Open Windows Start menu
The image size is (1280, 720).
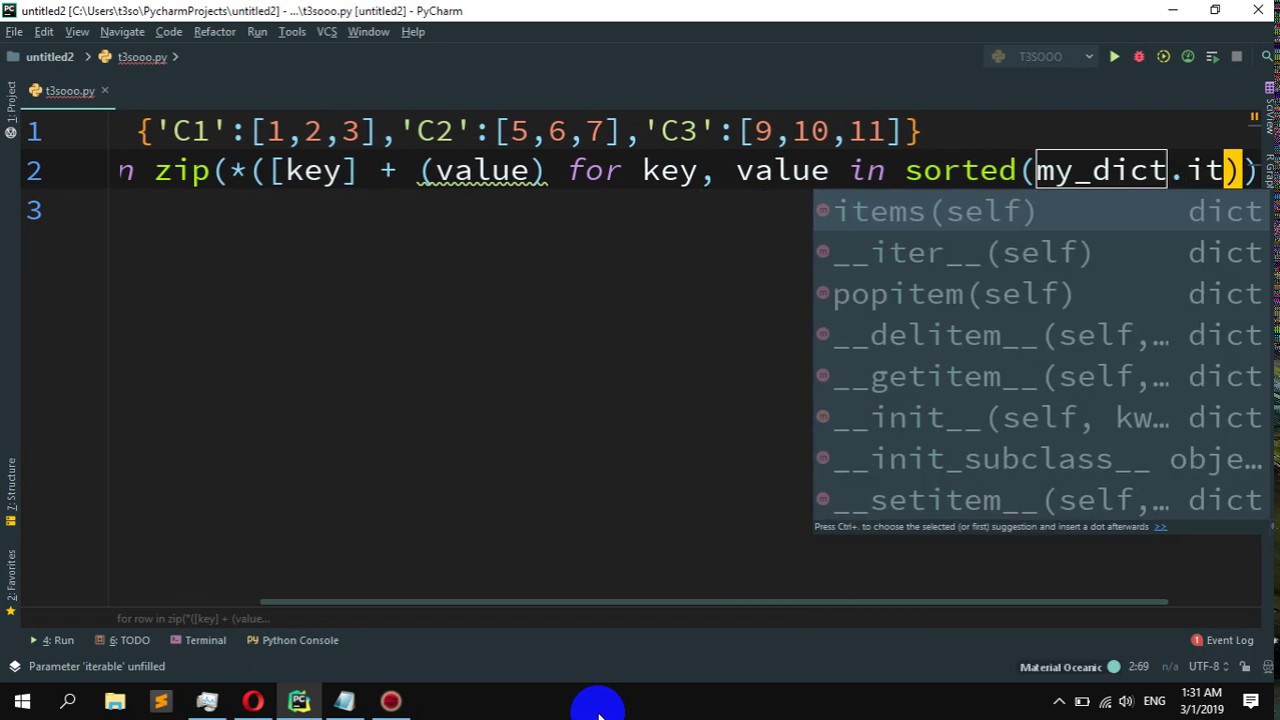(x=22, y=702)
